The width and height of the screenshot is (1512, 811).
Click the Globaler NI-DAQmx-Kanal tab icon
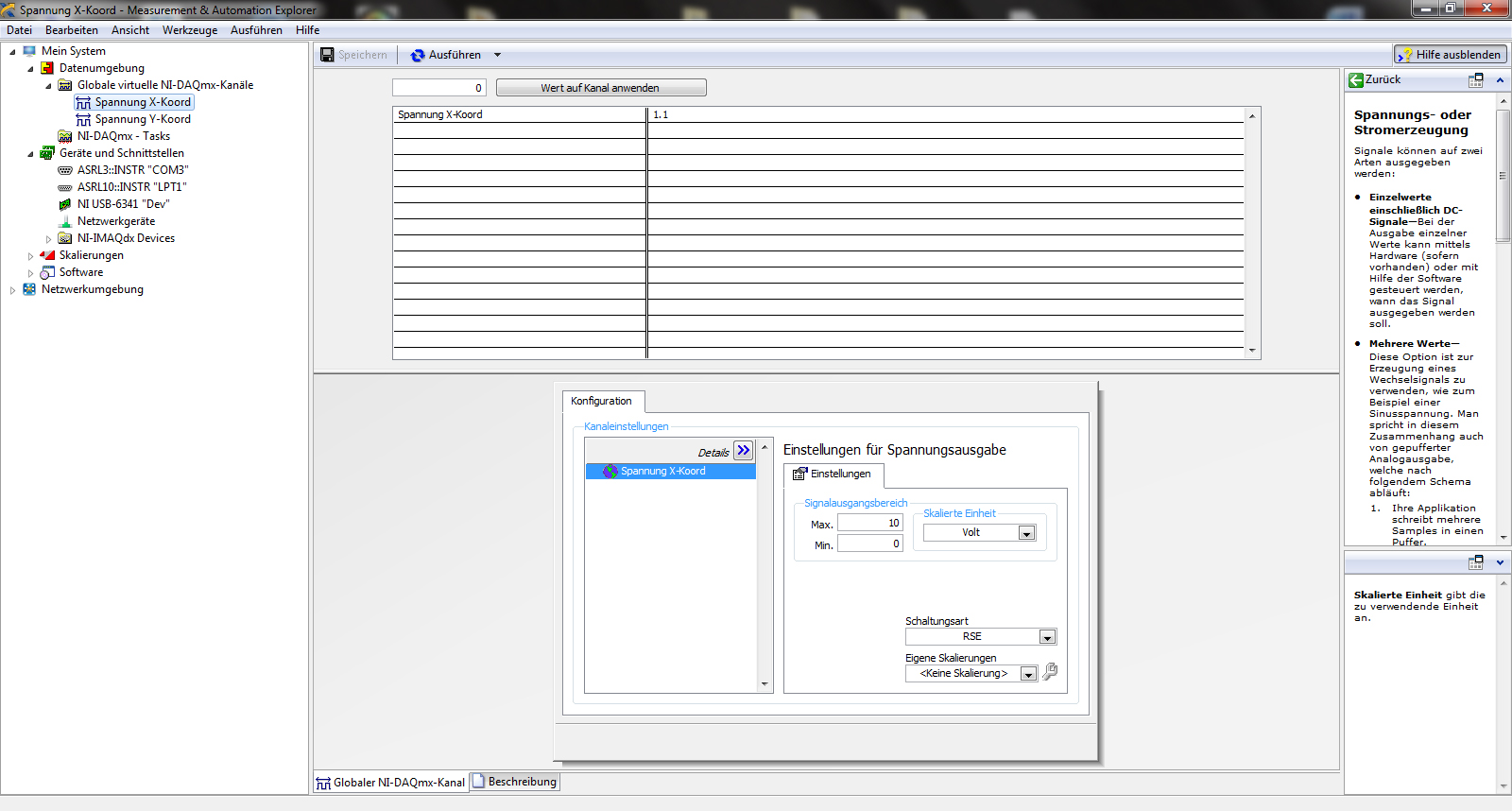[x=323, y=783]
